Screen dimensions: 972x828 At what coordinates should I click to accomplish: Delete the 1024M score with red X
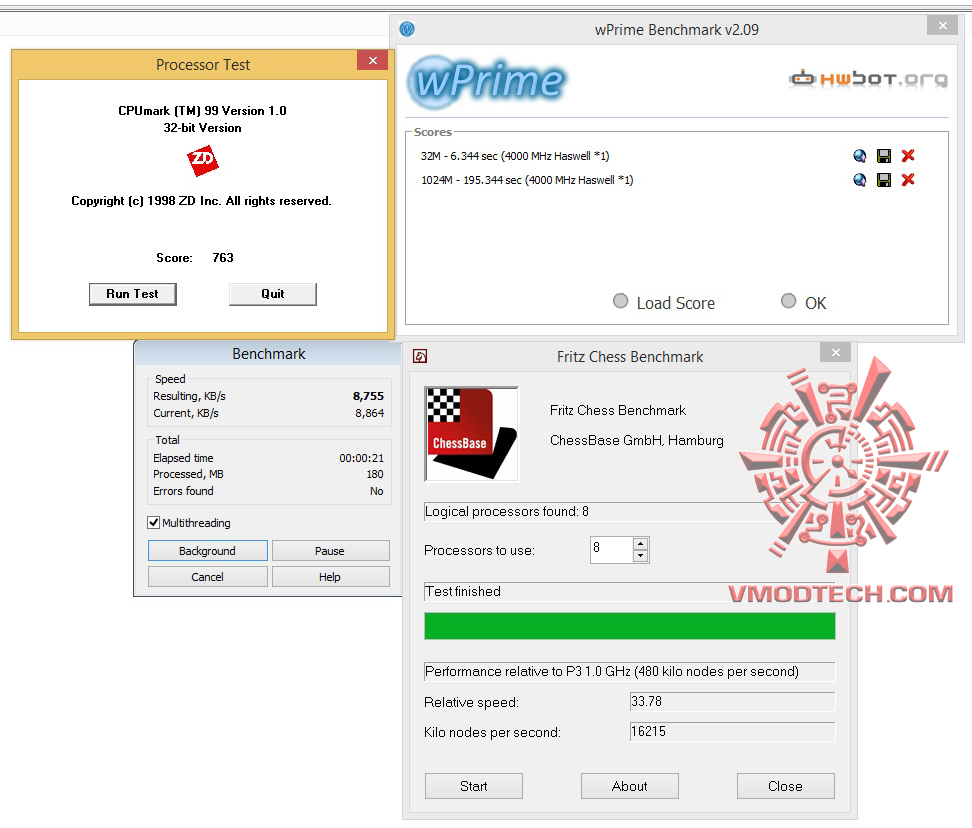coord(908,180)
